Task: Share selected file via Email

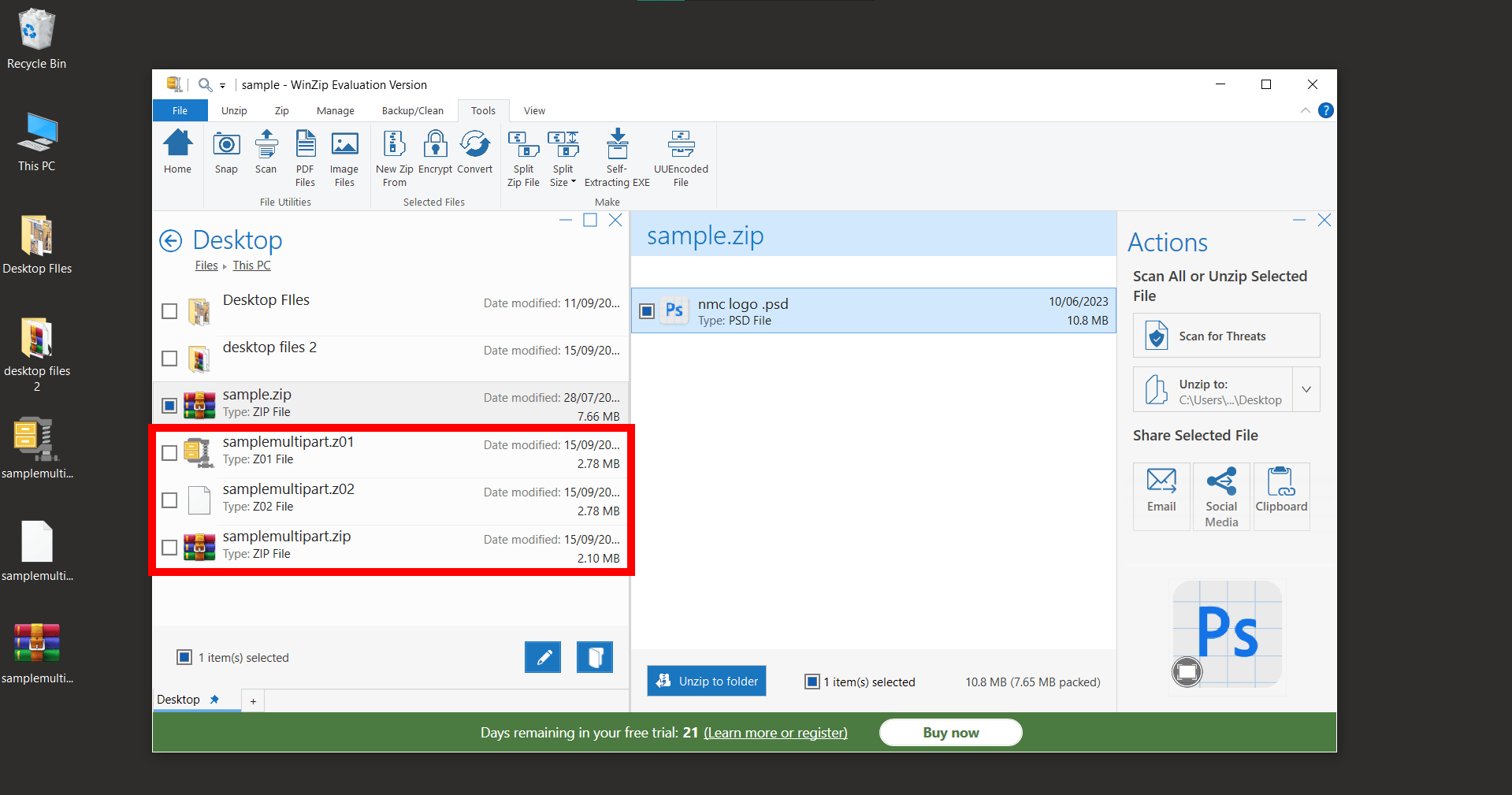Action: (x=1161, y=495)
